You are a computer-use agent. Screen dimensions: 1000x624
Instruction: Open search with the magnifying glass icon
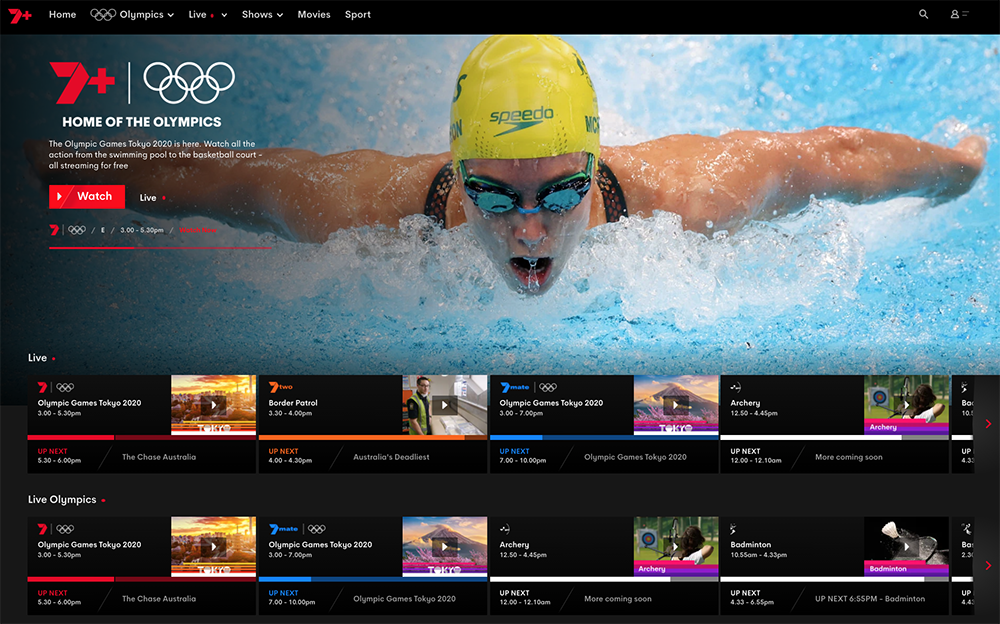(923, 15)
